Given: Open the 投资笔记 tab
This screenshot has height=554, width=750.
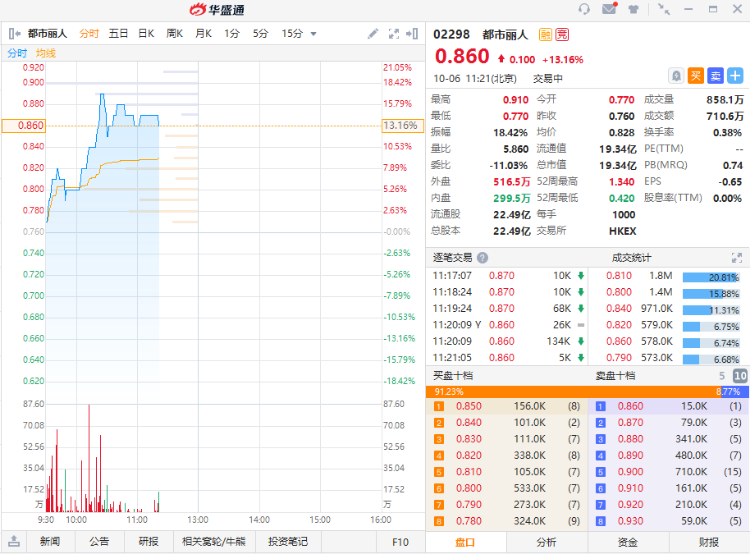Looking at the screenshot, I should (x=288, y=542).
